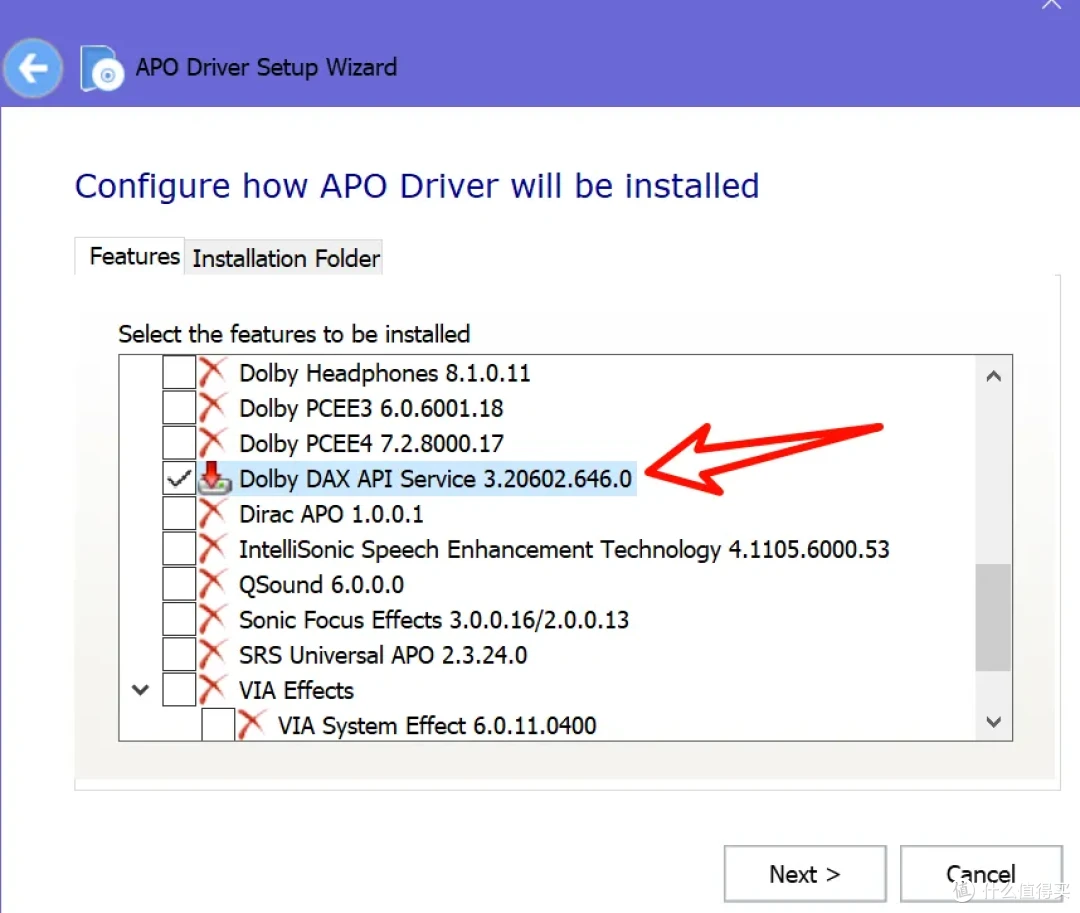This screenshot has width=1080, height=913.
Task: Click the install icon beside Dolby DAX API Service
Action: coord(214,478)
